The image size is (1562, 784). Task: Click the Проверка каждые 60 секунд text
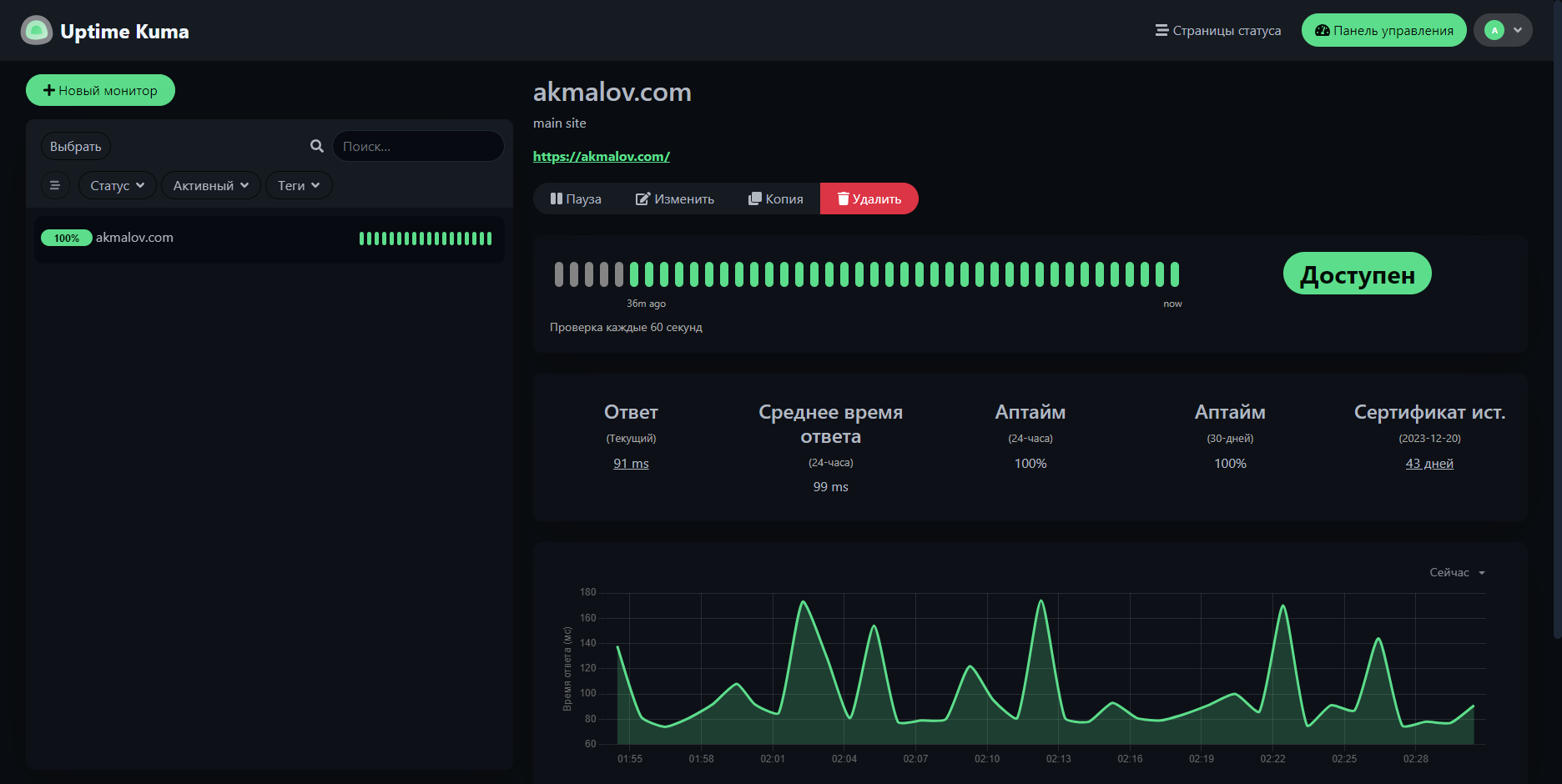pyautogui.click(x=626, y=327)
